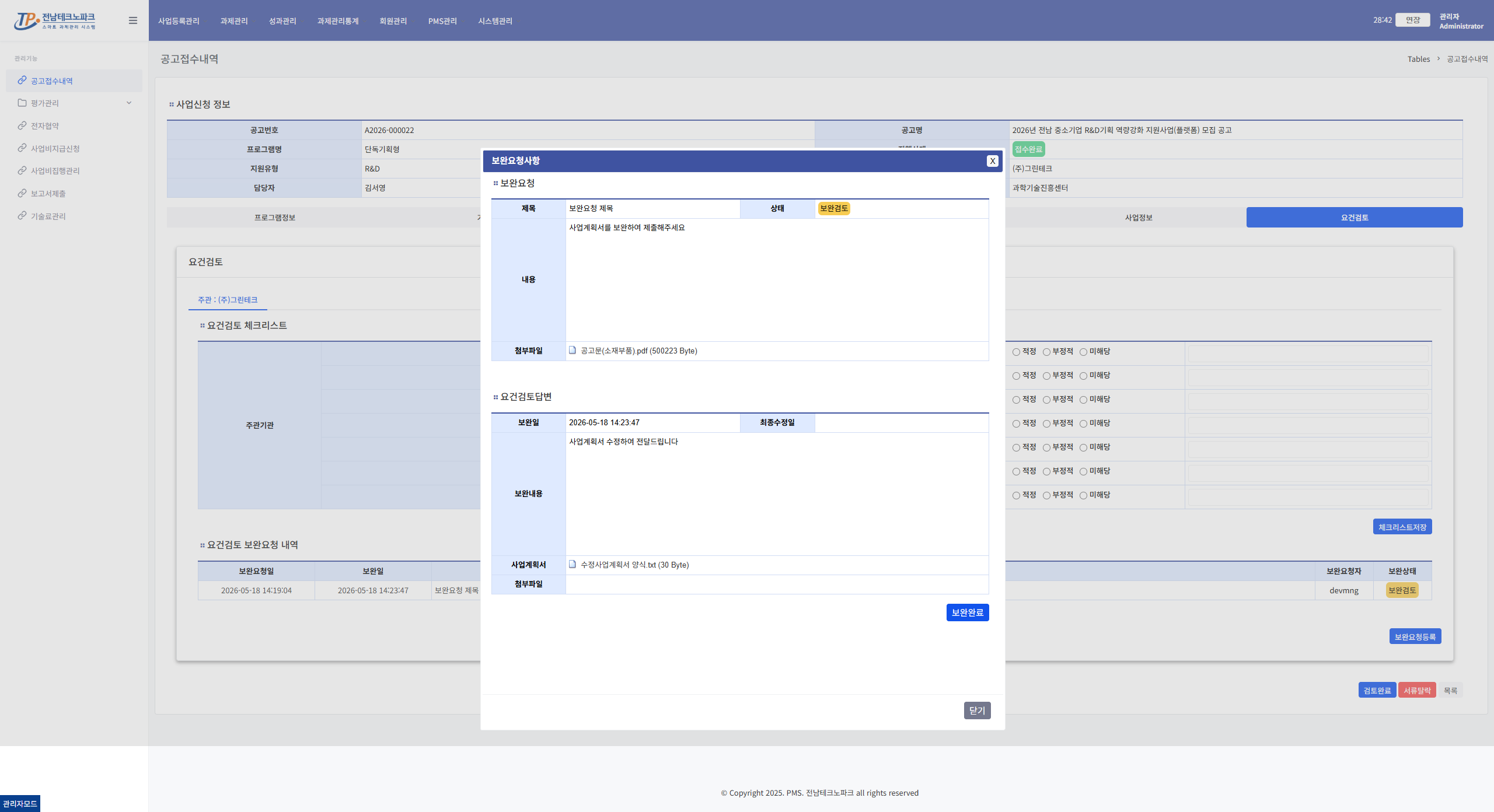Select 미해당 radio in last checklist row

[x=1083, y=495]
